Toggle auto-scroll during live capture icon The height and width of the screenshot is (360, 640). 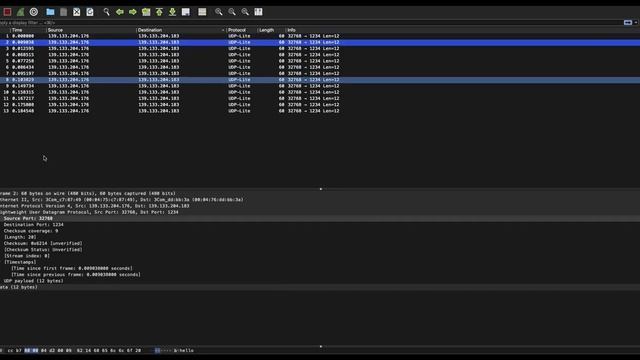tap(186, 12)
